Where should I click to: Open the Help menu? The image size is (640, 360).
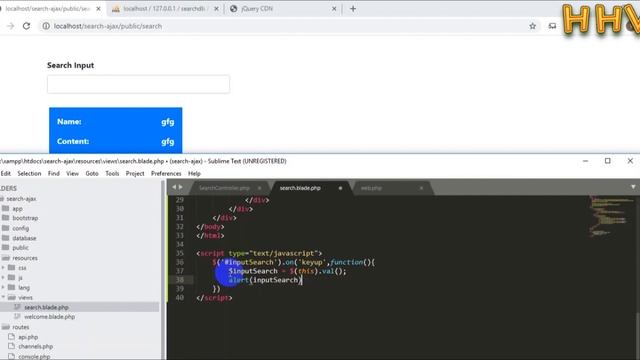pyautogui.click(x=194, y=173)
